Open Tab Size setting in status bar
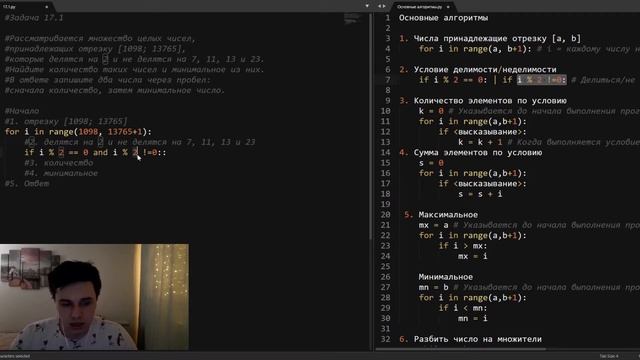The image size is (640, 360). point(609,356)
